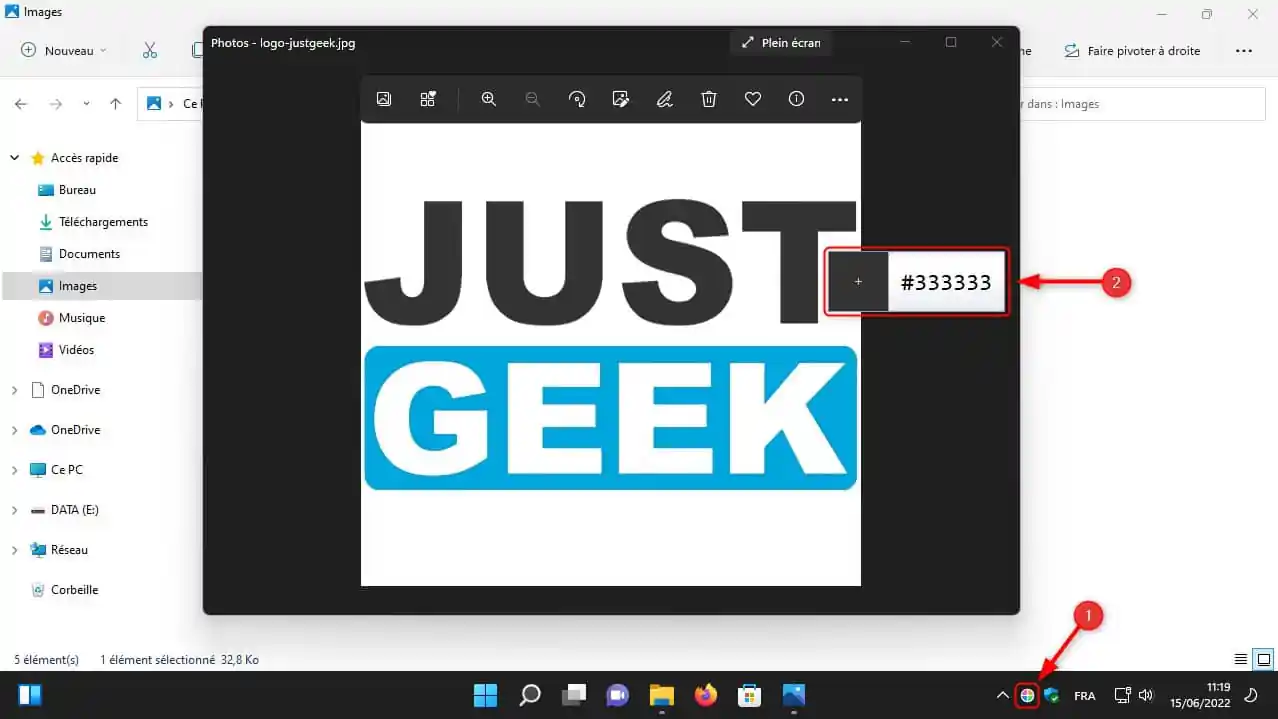Click Windows widgets icon at taskbar left

tap(30, 695)
